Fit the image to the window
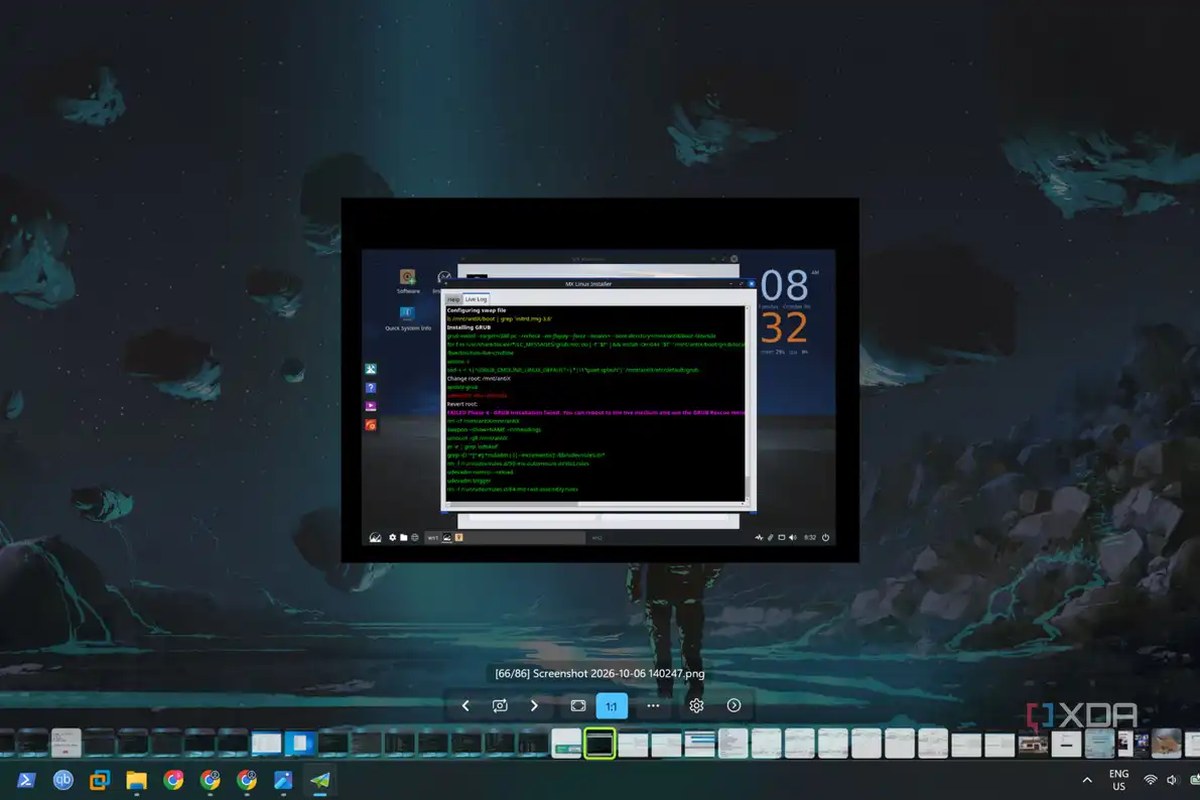1200x800 pixels. (578, 706)
